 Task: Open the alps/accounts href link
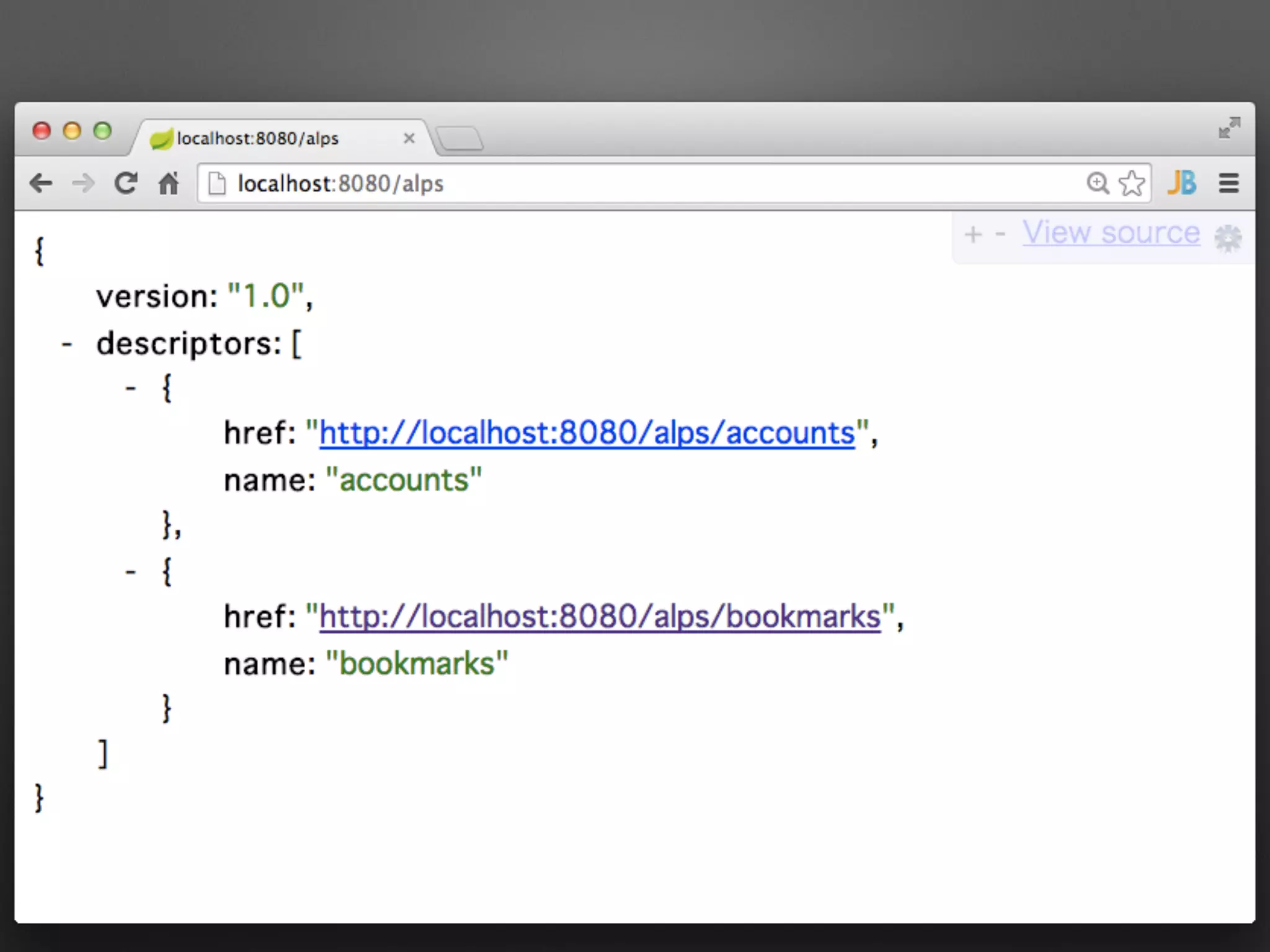click(587, 433)
